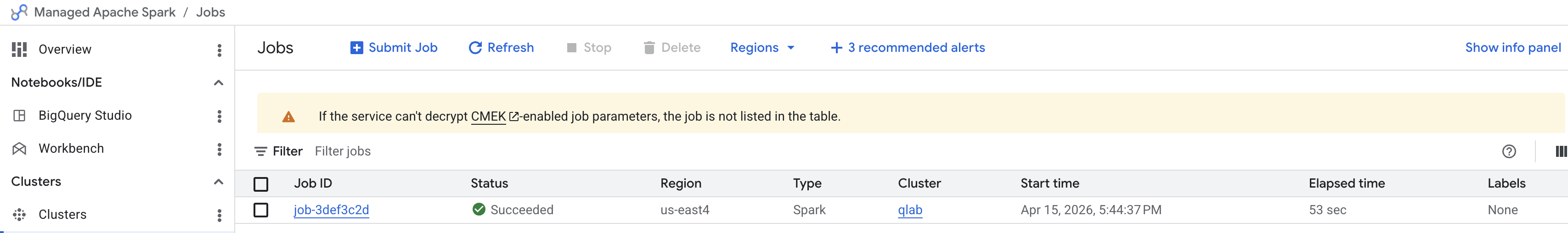The height and width of the screenshot is (233, 1568).
Task: Open the Regions dropdown
Action: tap(762, 47)
